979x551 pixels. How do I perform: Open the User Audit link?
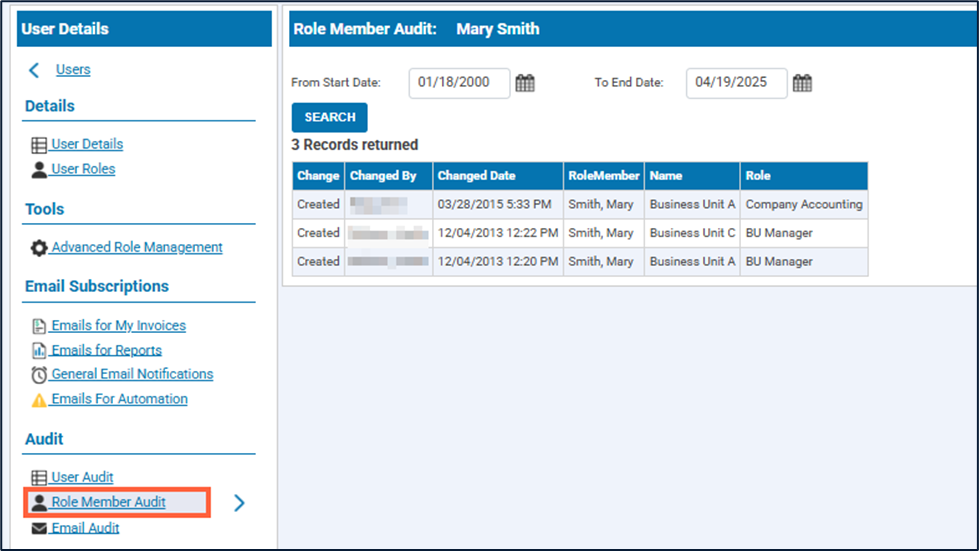pyautogui.click(x=82, y=477)
